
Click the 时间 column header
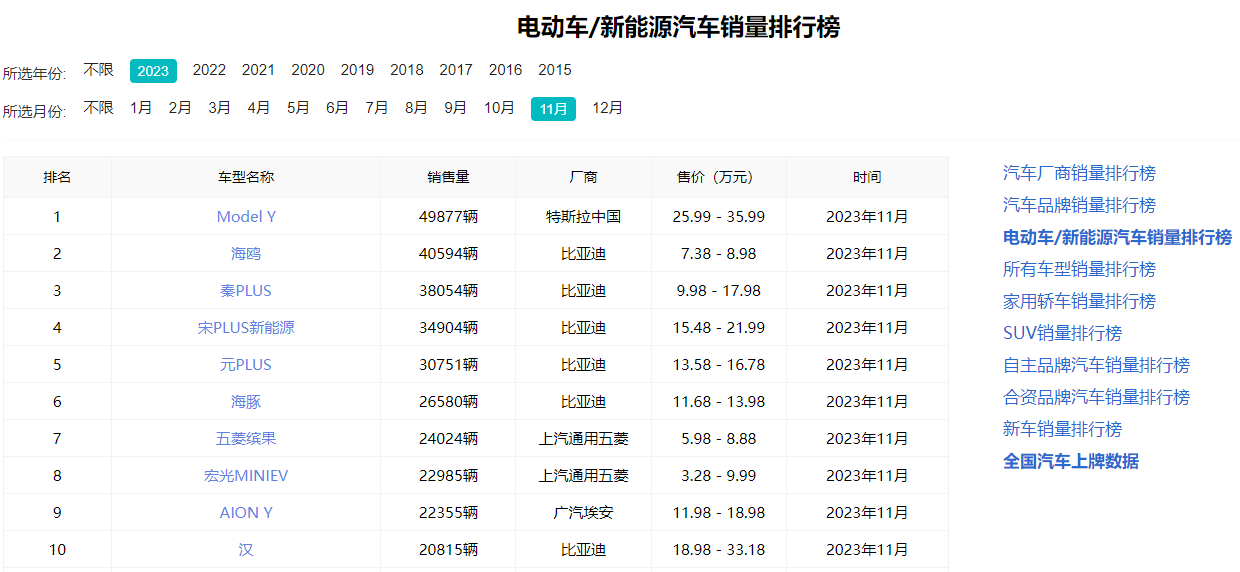pyautogui.click(x=867, y=177)
